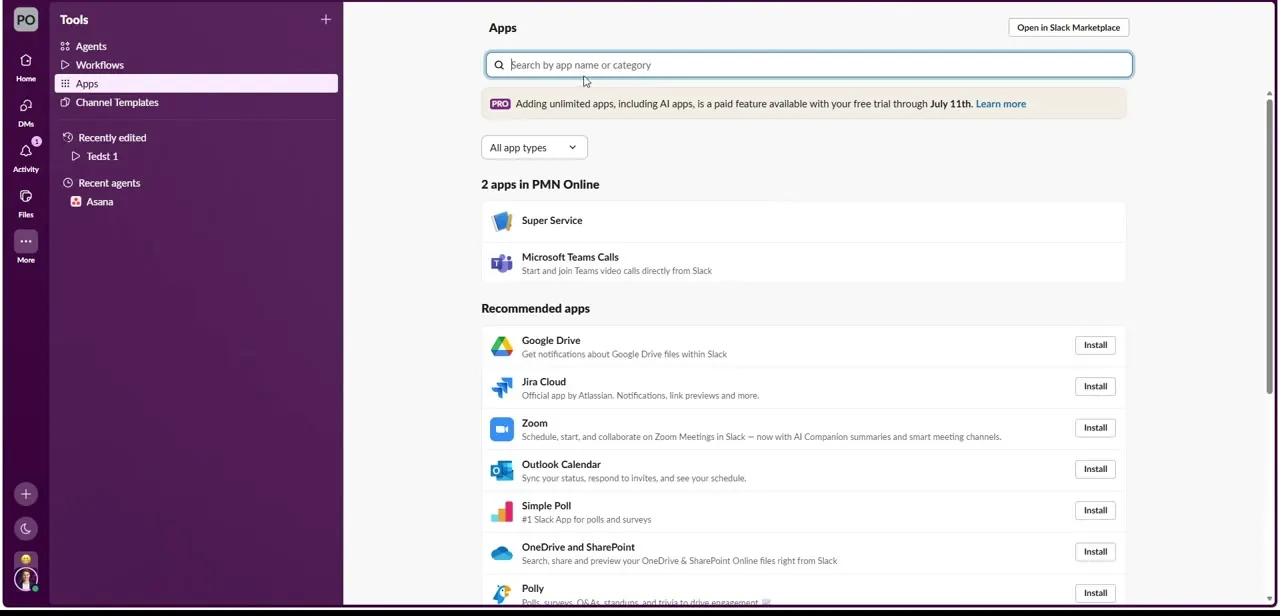Click the More ellipsis icon
The width and height of the screenshot is (1280, 616).
[26, 241]
